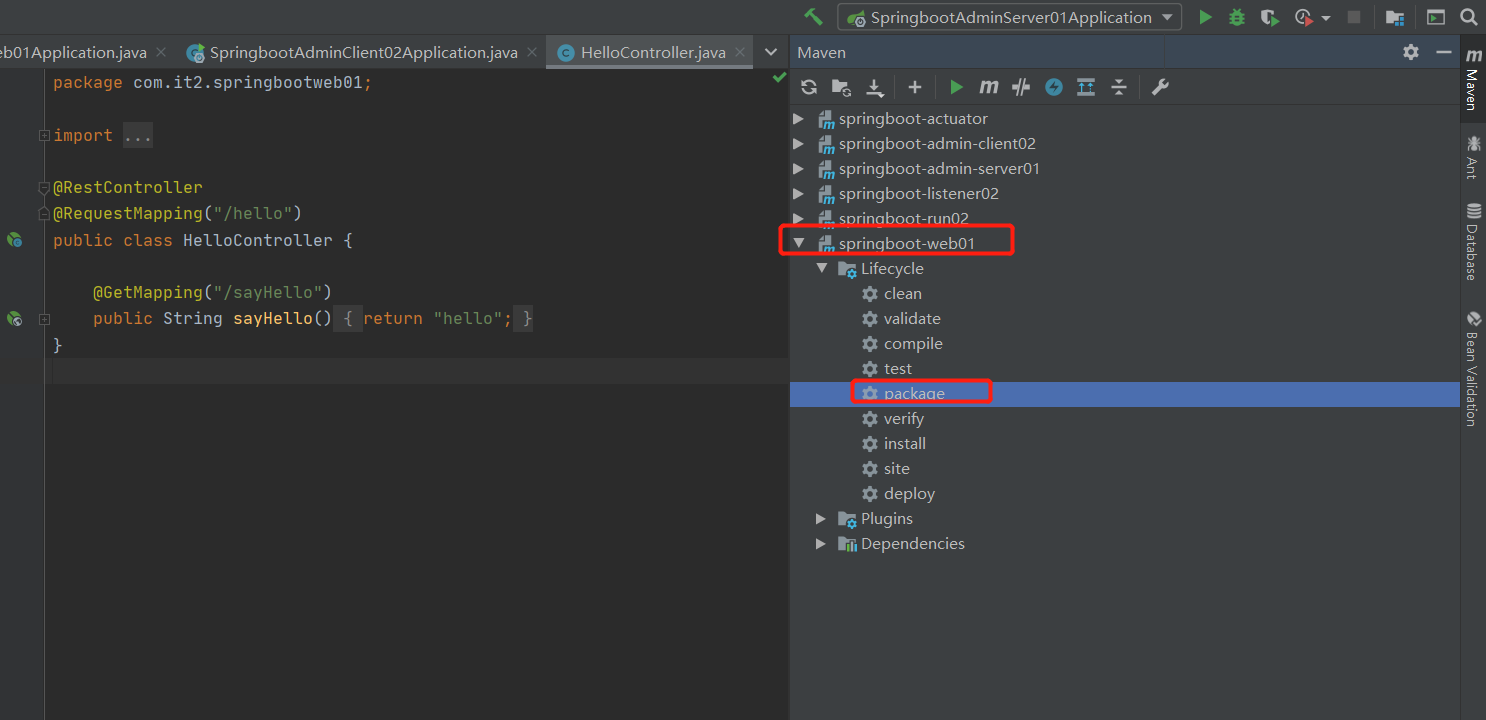1486x720 pixels.
Task: Toggle Skip Tests Mode lightning icon
Action: tap(1053, 87)
